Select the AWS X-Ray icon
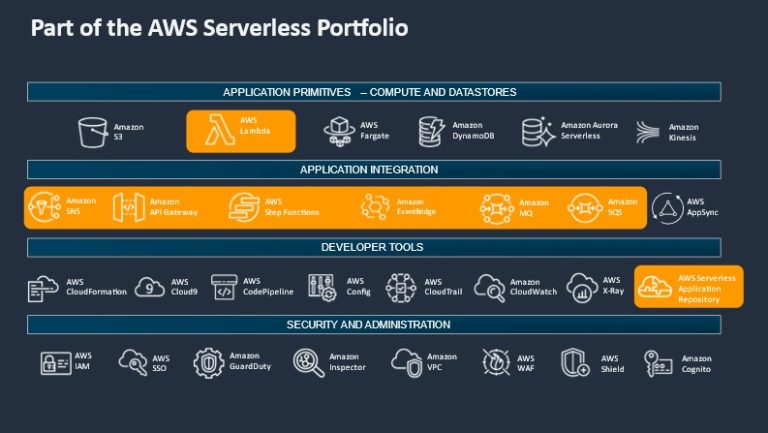This screenshot has width=768, height=433. pyautogui.click(x=582, y=288)
